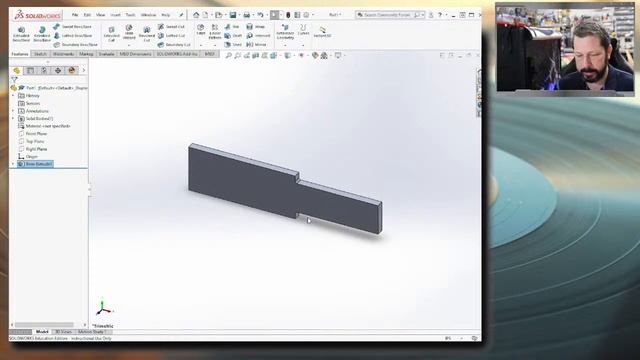
Task: Expand the History tree node
Action: pyautogui.click(x=13, y=96)
